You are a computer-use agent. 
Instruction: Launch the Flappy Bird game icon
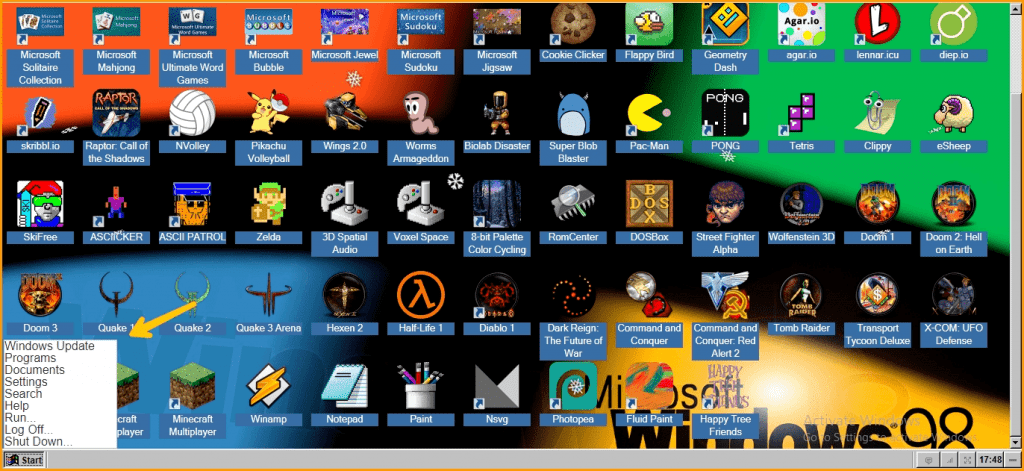(649, 23)
